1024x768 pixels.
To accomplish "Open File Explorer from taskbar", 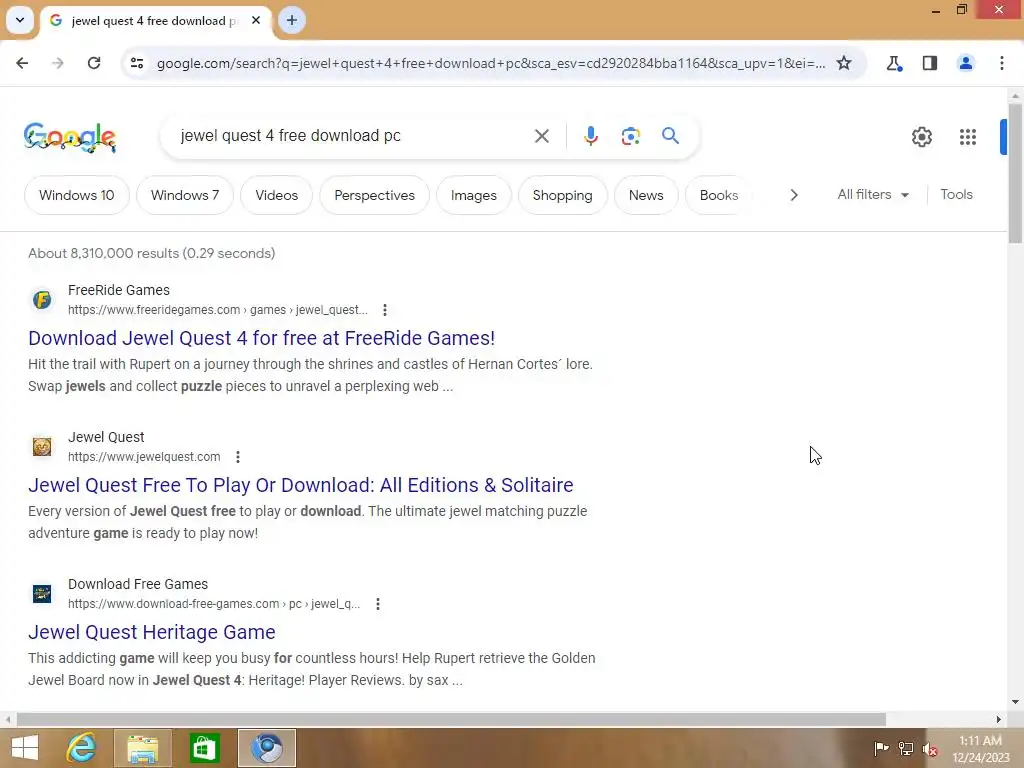I will (x=142, y=748).
